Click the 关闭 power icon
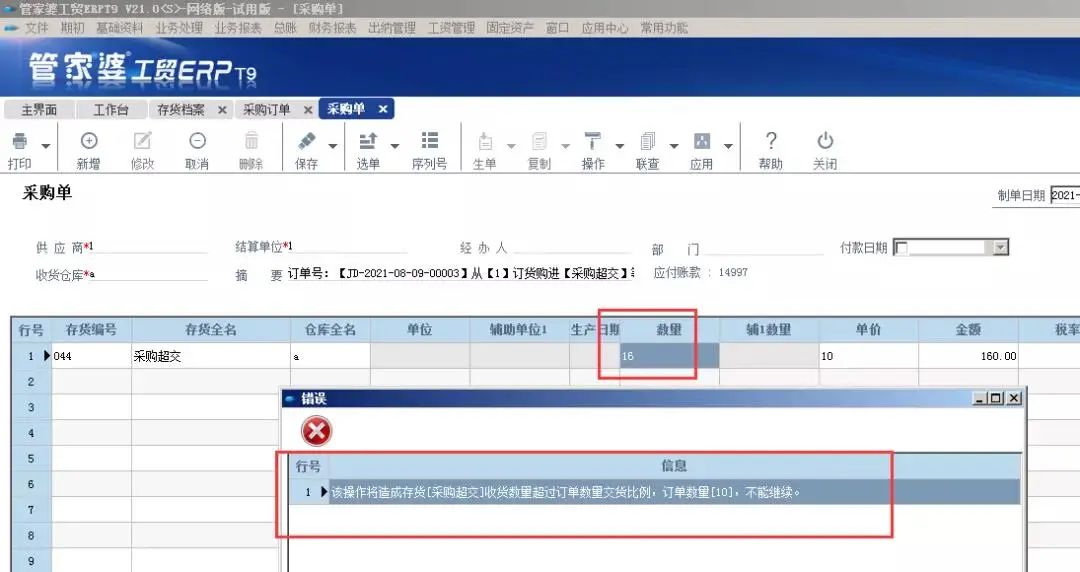Image resolution: width=1080 pixels, height=572 pixels. (x=824, y=141)
